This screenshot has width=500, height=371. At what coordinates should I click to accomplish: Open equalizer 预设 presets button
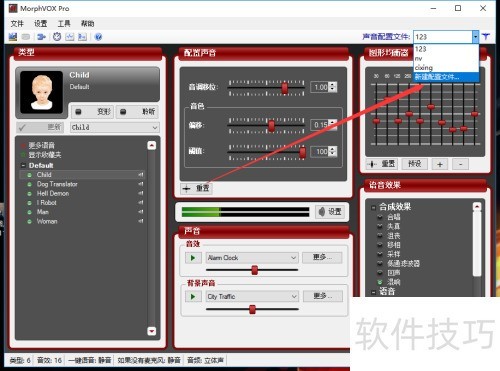click(415, 164)
